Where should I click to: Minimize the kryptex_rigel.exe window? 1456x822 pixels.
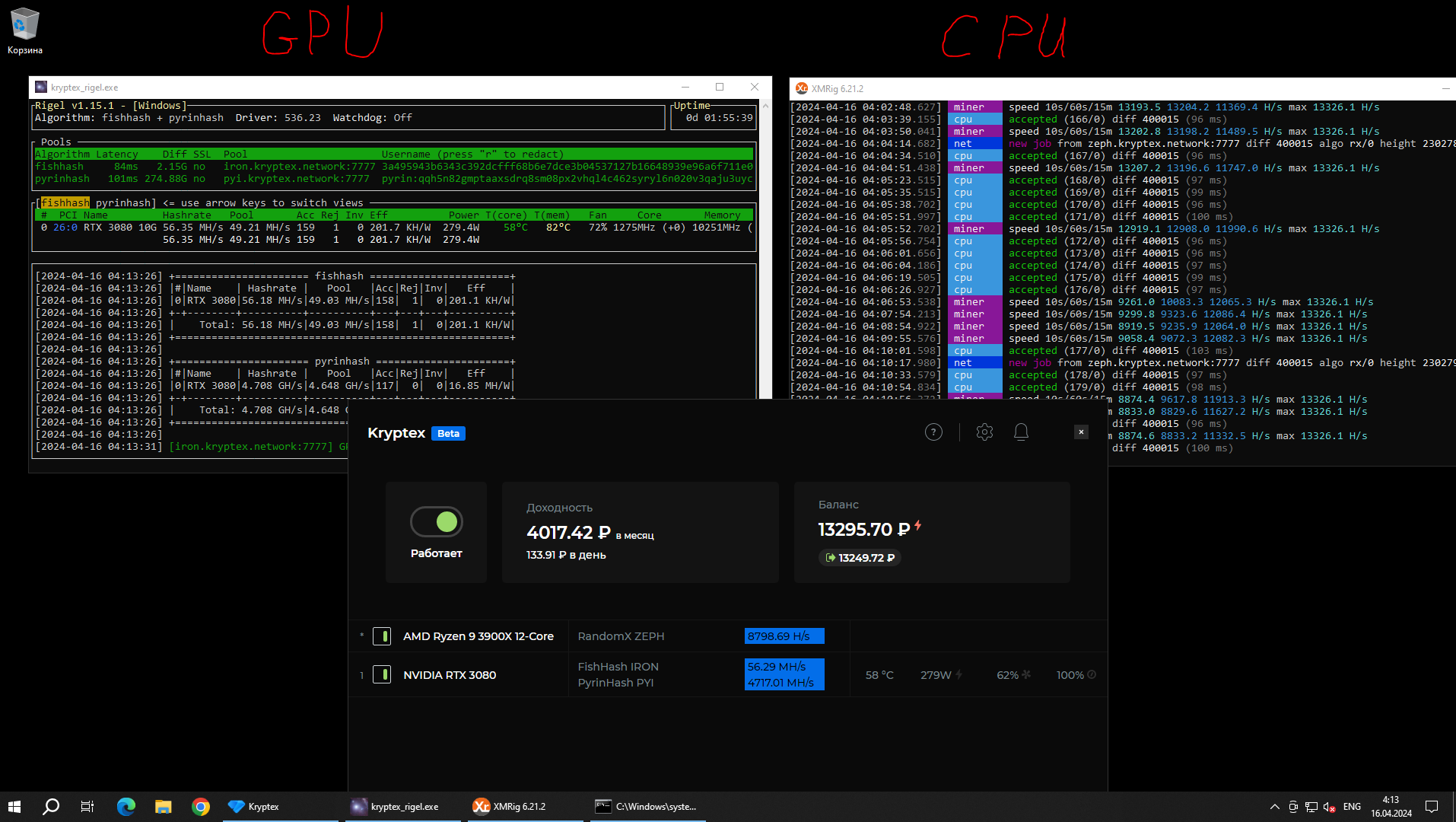[685, 88]
